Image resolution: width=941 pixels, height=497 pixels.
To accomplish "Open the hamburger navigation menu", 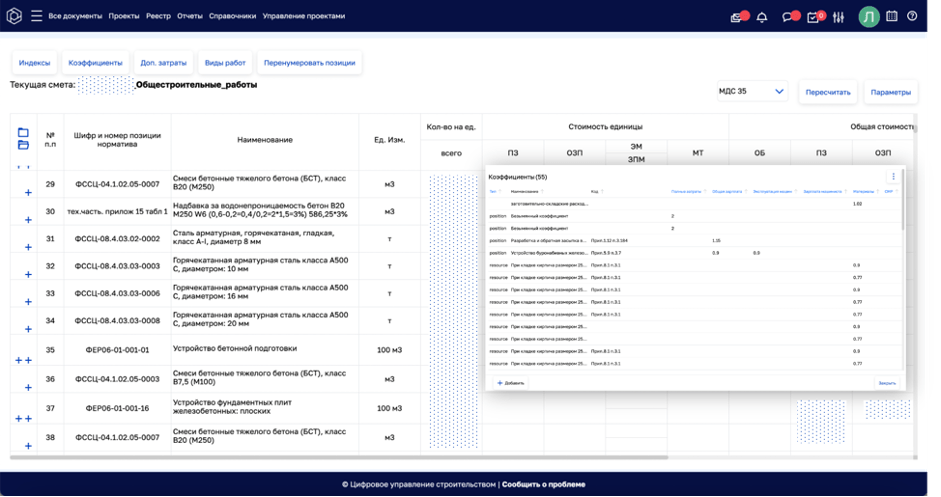I will pos(36,16).
